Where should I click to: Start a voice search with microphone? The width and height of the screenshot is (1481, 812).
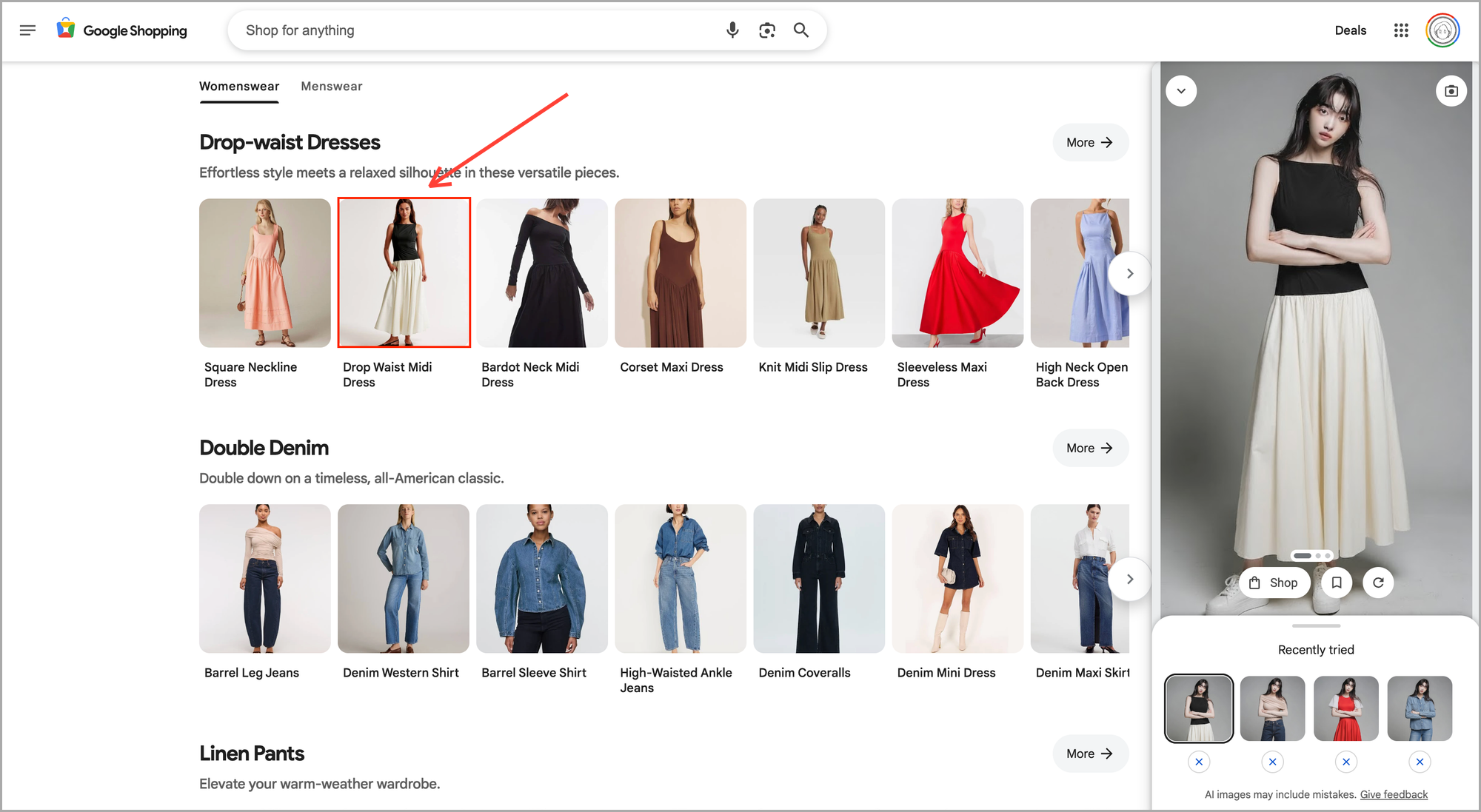coord(732,30)
